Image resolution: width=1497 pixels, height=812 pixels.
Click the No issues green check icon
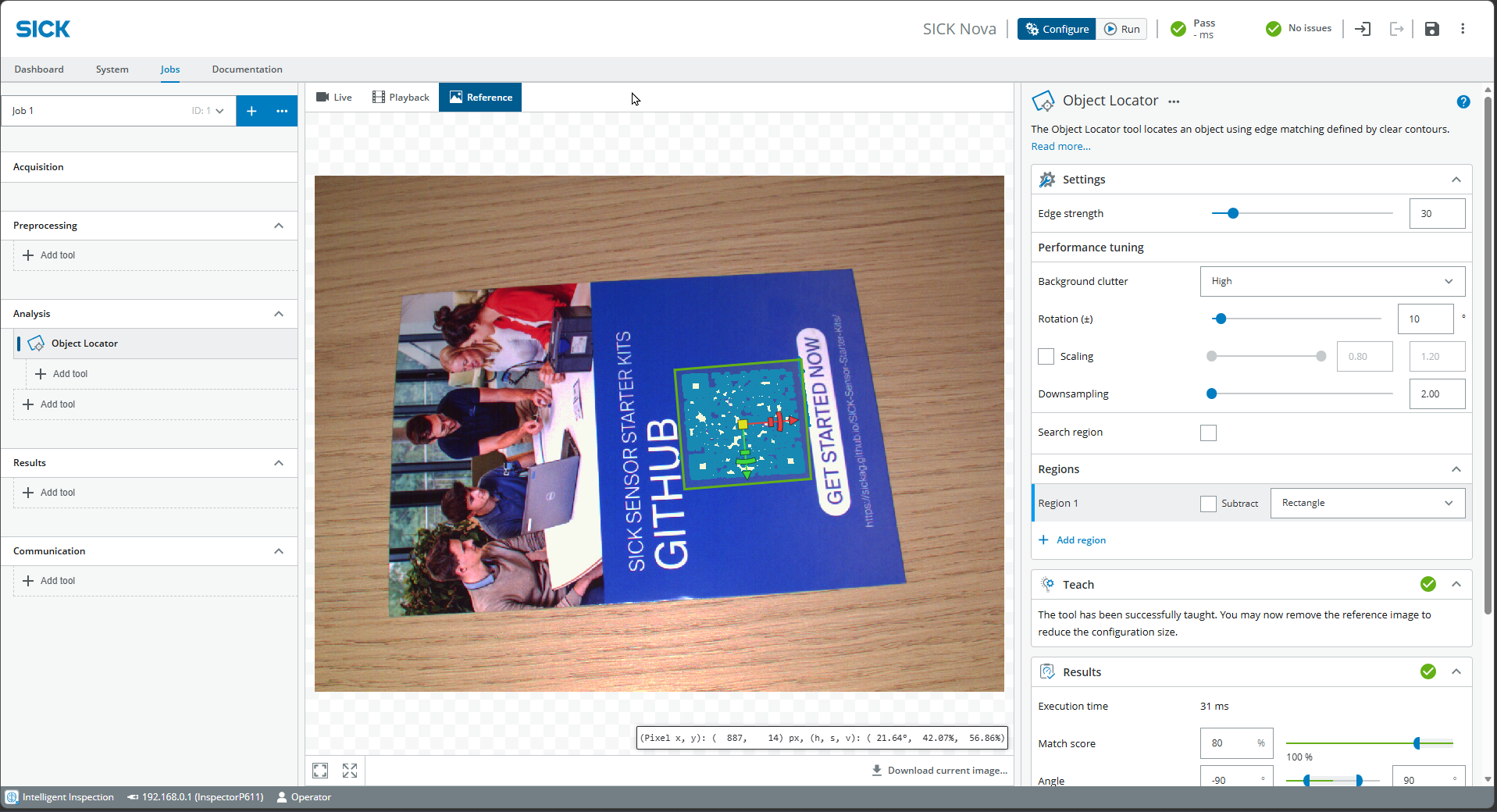coord(1274,29)
